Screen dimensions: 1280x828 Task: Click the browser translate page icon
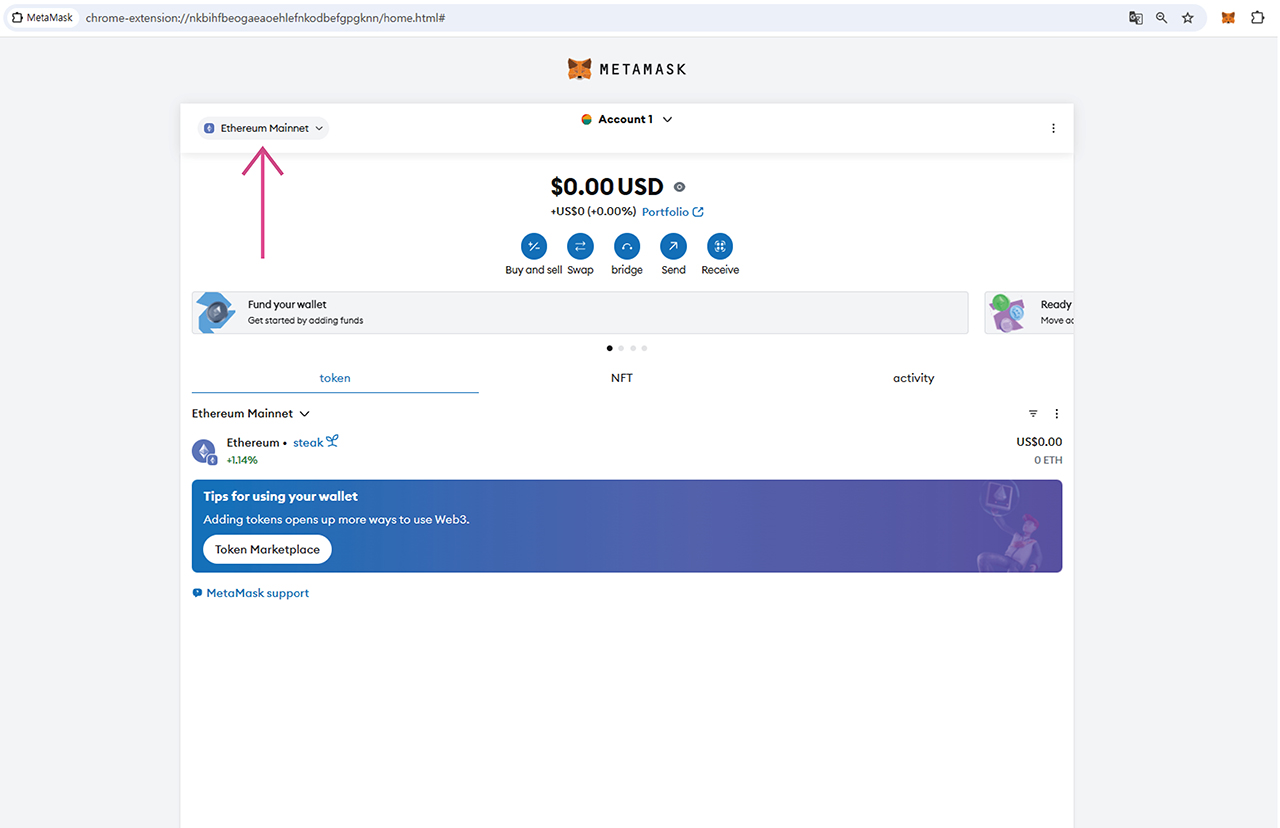click(1136, 18)
